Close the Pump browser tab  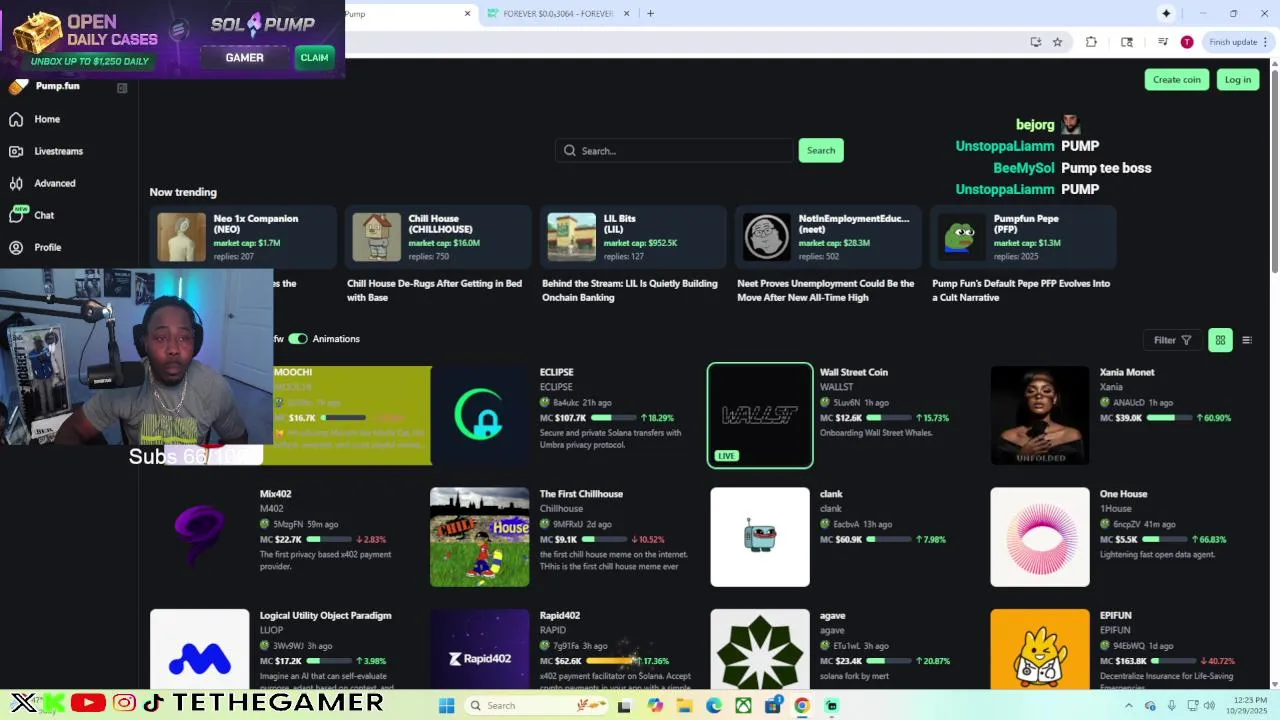[x=467, y=14]
